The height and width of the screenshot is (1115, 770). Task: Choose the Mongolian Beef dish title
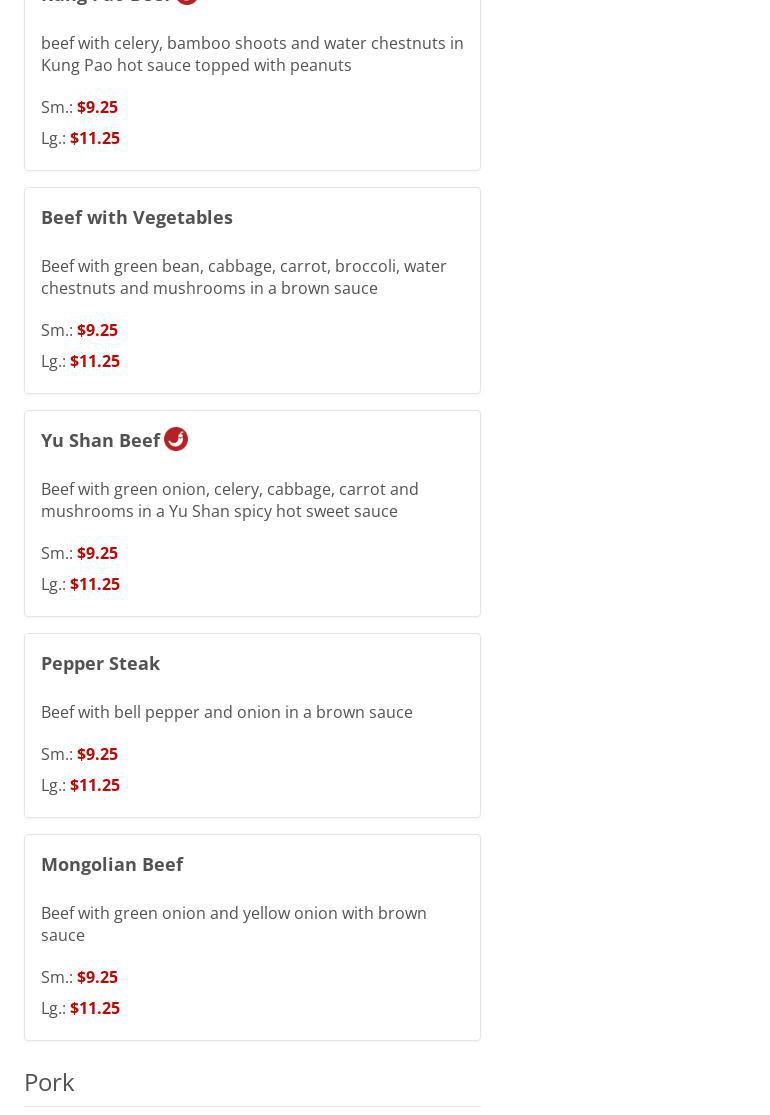[x=112, y=864]
